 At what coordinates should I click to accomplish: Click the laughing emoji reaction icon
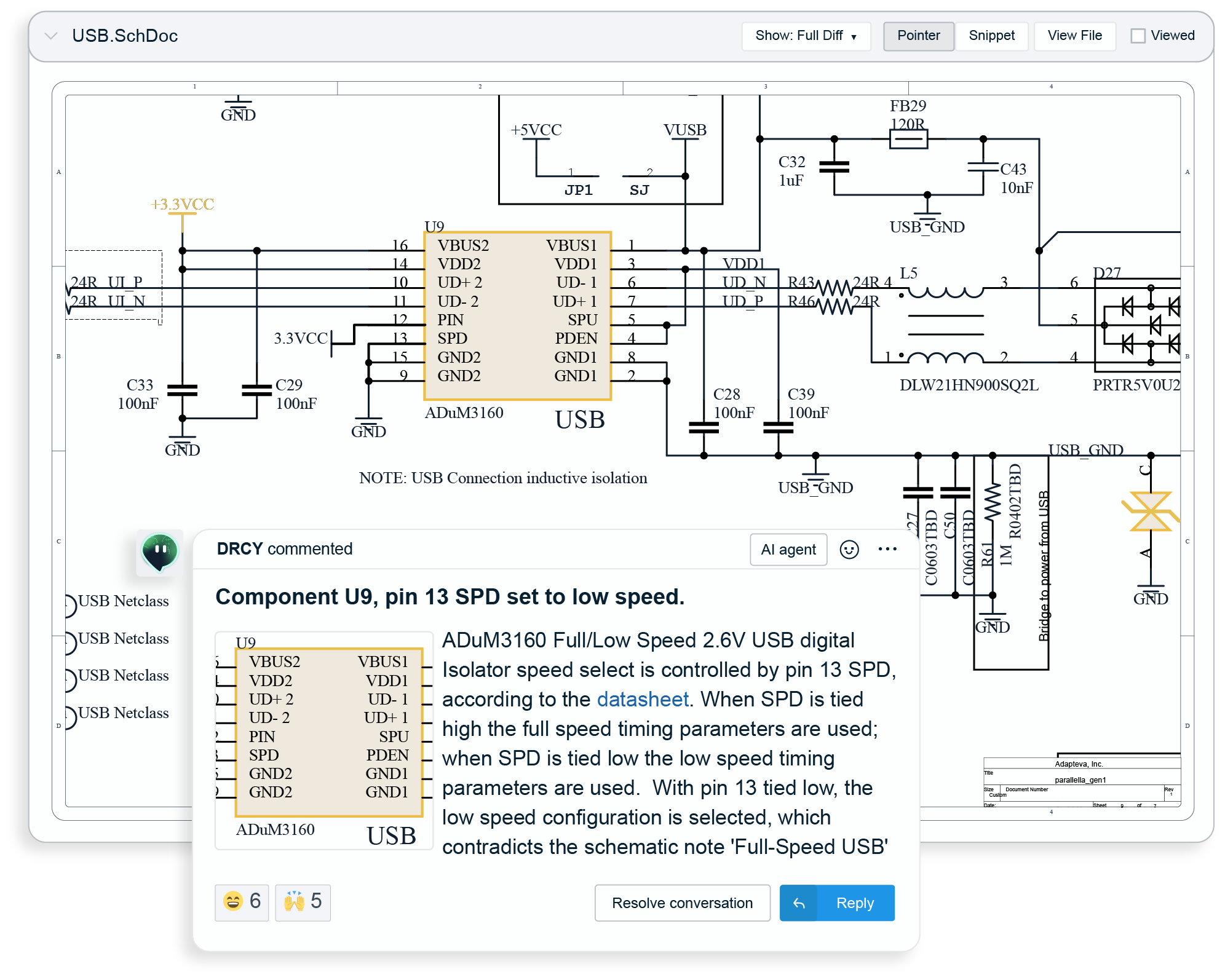pyautogui.click(x=234, y=902)
